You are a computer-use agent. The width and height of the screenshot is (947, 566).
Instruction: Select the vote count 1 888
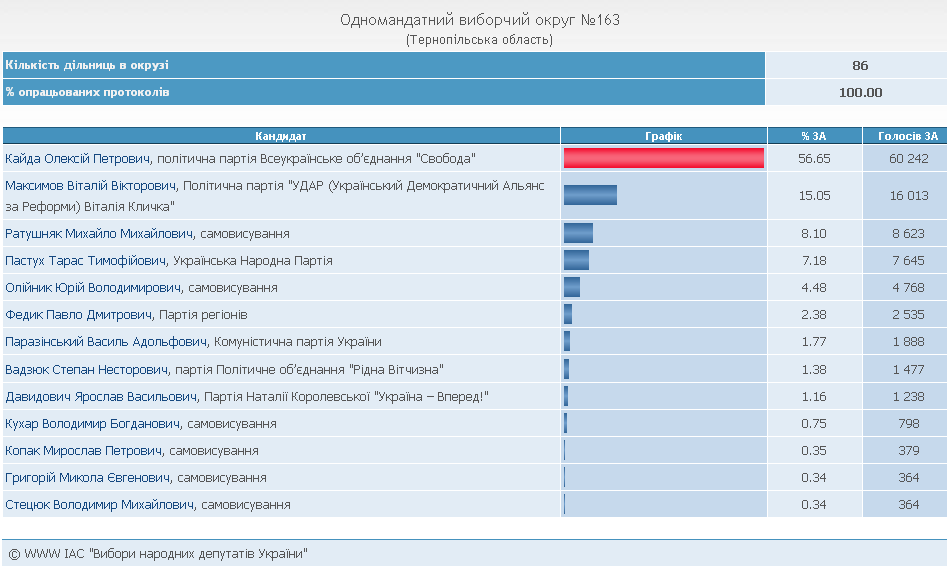[x=908, y=342]
